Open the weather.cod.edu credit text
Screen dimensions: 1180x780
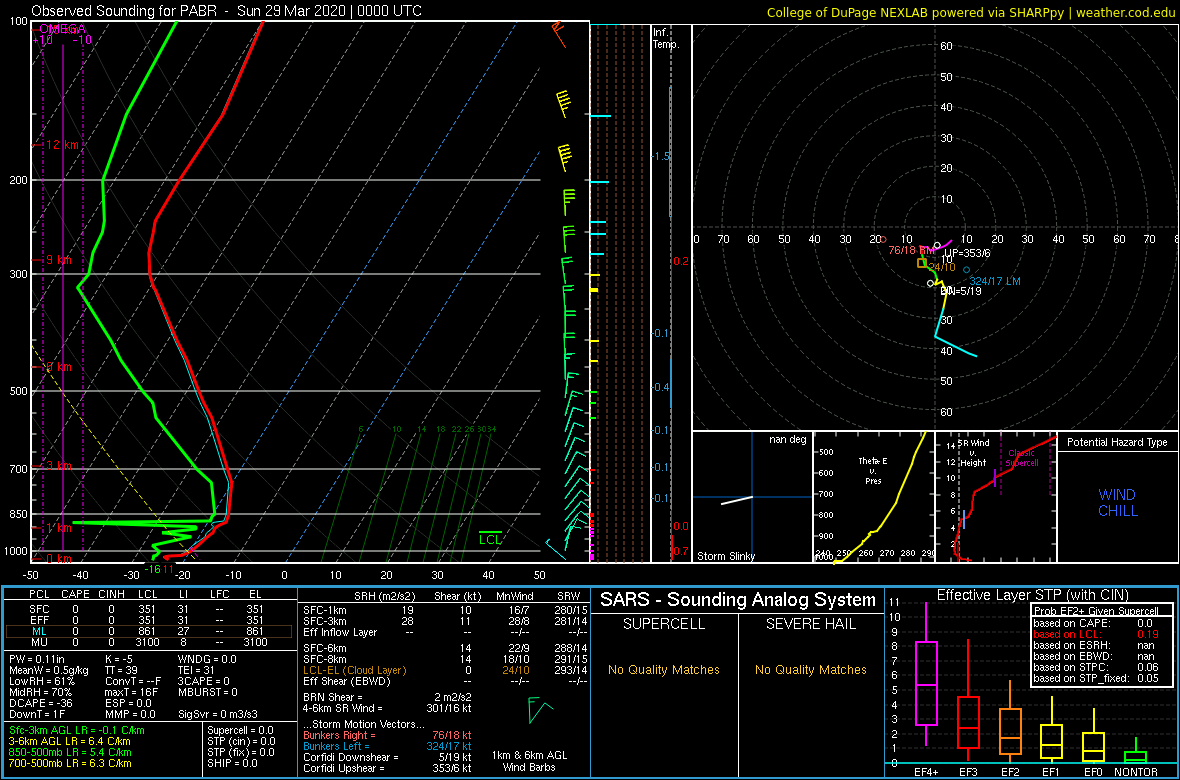1127,12
